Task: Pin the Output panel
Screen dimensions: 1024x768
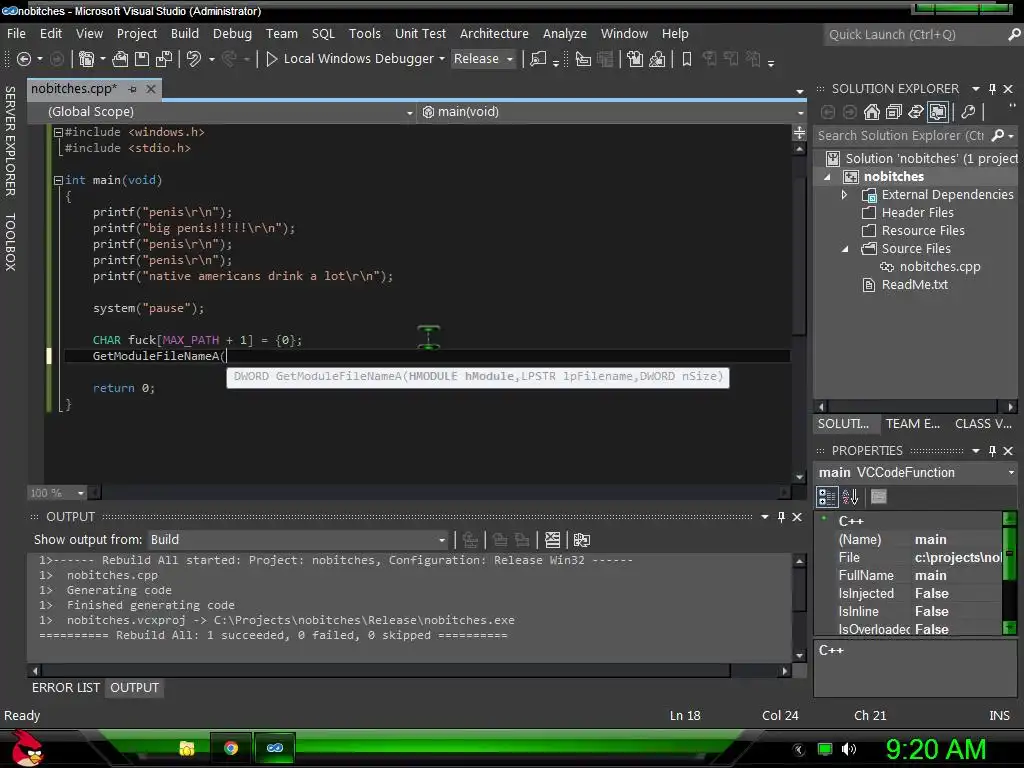Action: point(781,517)
